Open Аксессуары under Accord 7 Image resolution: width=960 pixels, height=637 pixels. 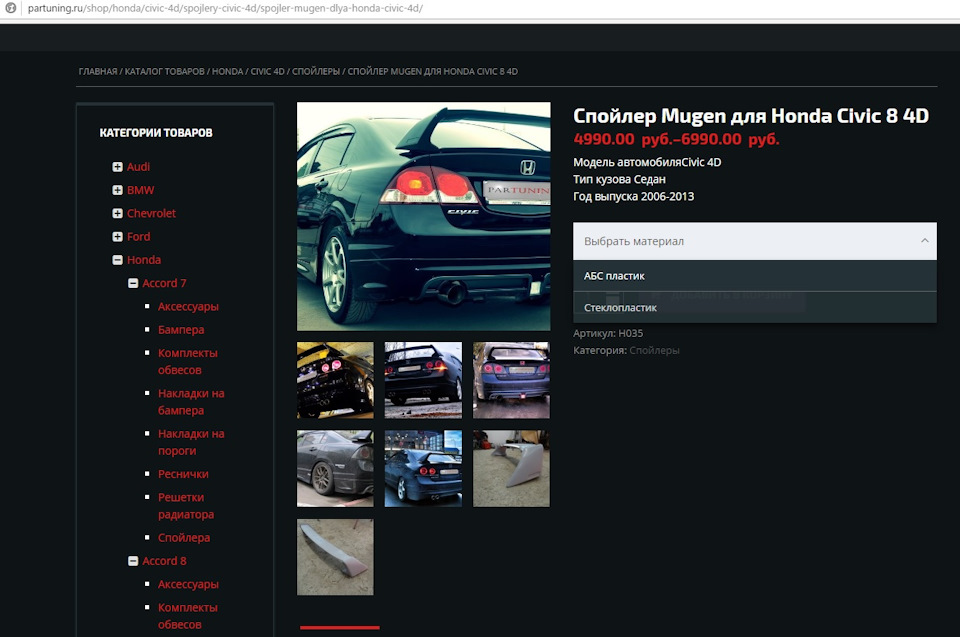coord(188,306)
